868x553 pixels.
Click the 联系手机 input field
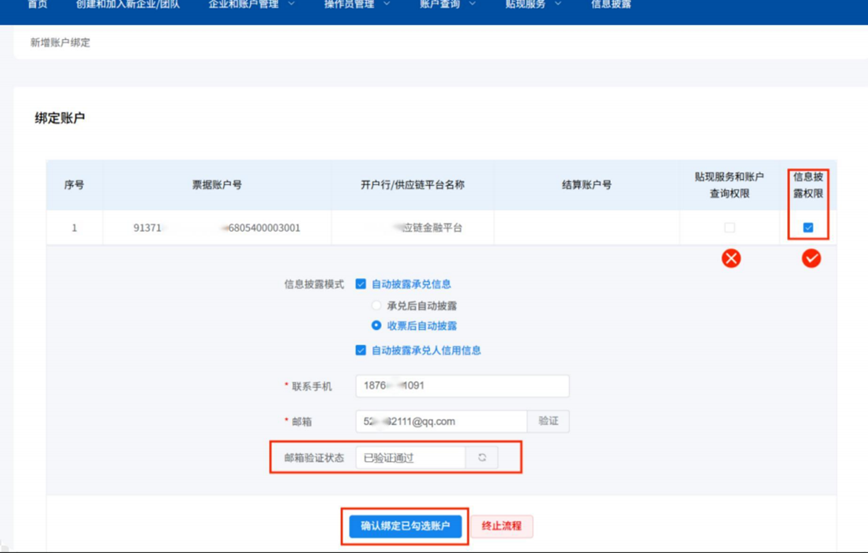[462, 386]
